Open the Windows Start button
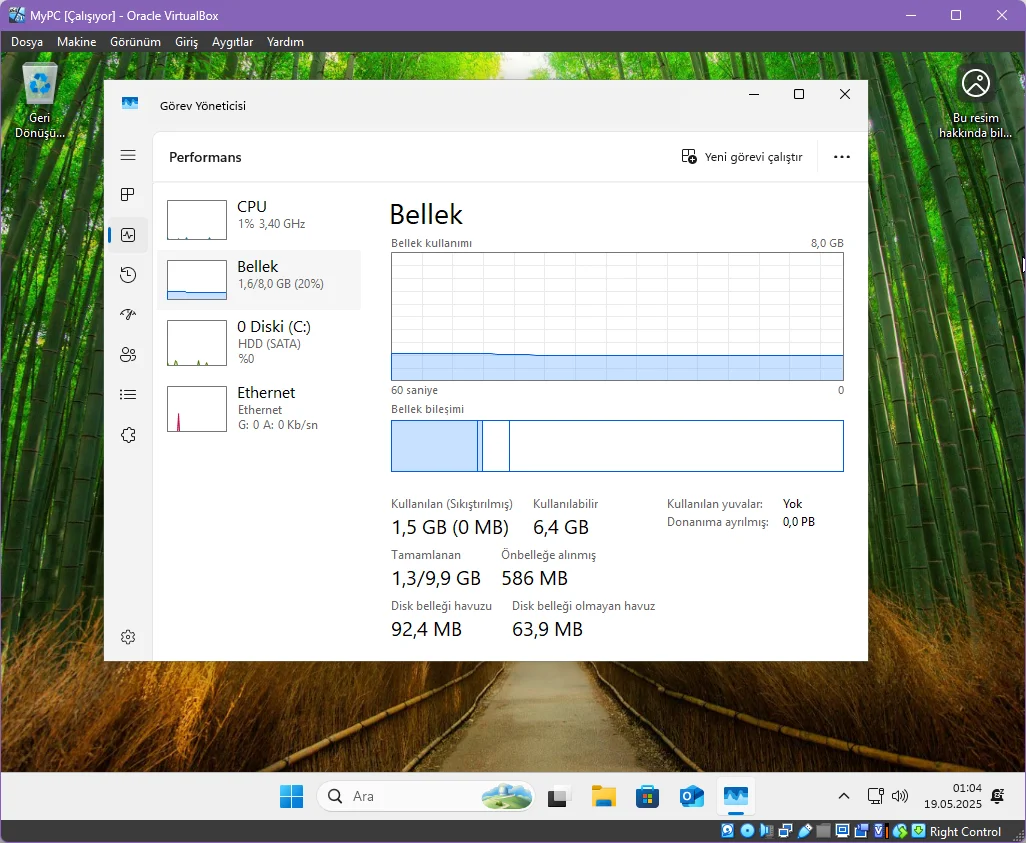 (291, 797)
